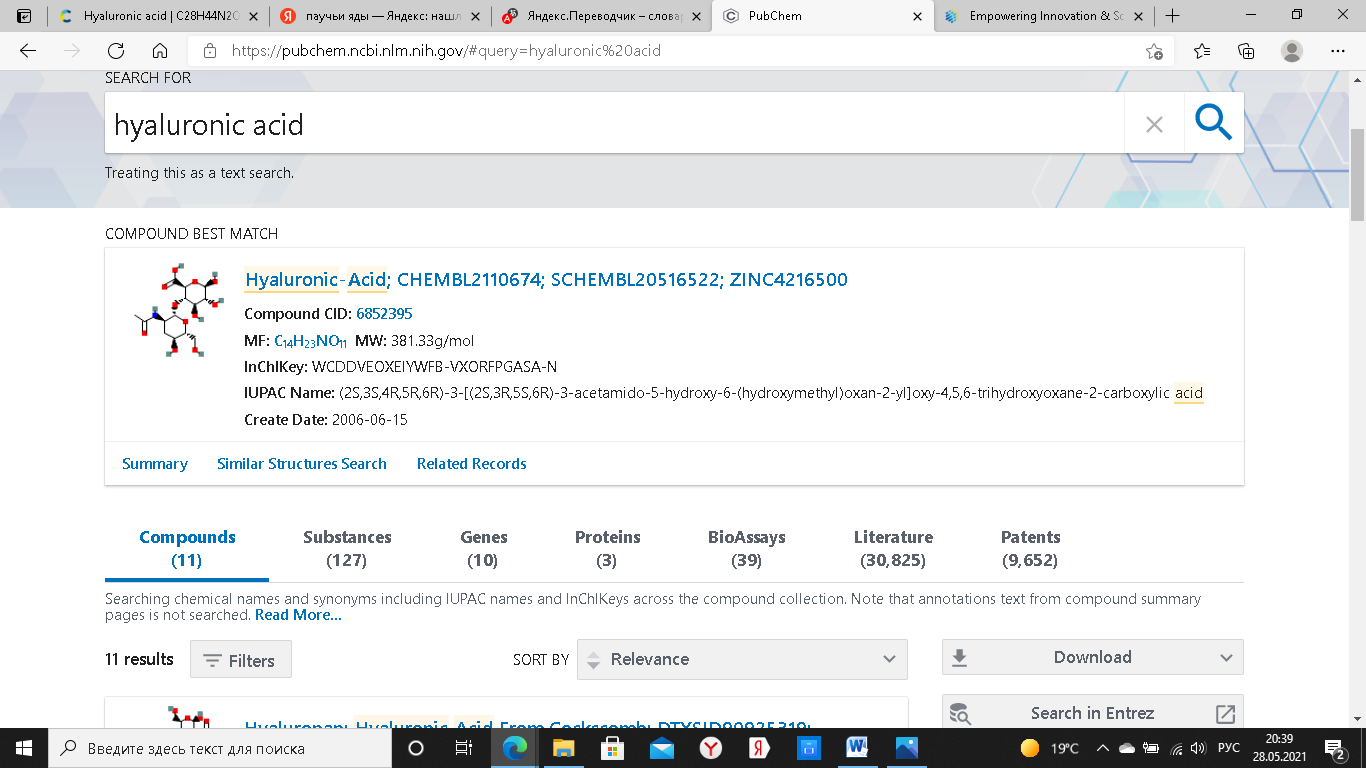
Task: Click the Search in Entrez button
Action: 1093,713
